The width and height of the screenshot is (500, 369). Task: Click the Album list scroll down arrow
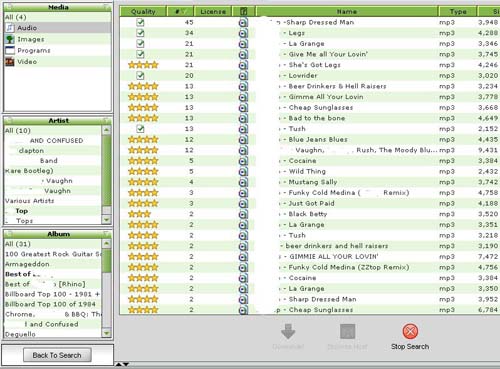click(106, 333)
